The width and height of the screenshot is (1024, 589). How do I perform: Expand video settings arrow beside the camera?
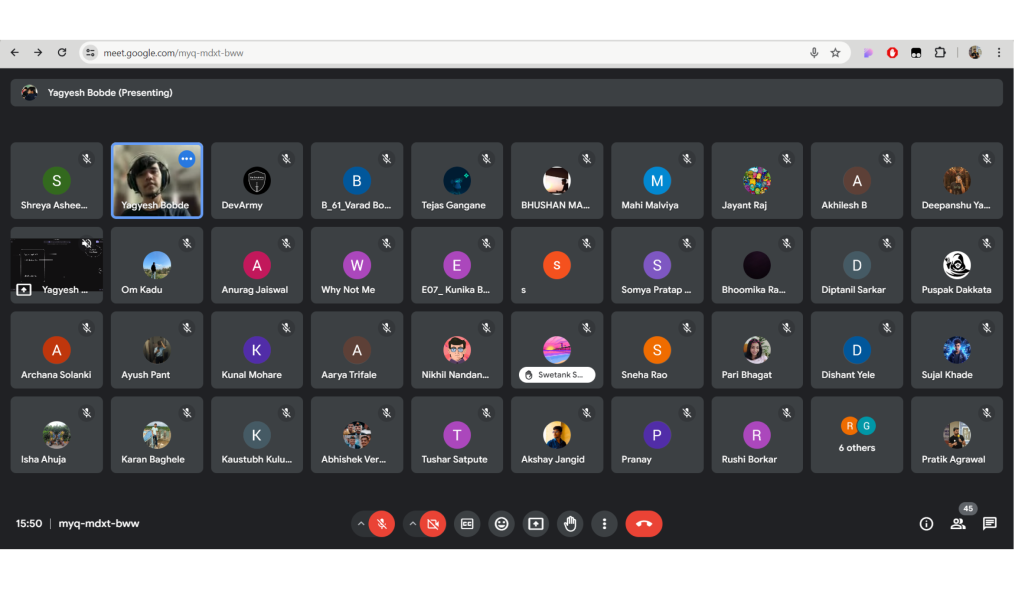(412, 524)
